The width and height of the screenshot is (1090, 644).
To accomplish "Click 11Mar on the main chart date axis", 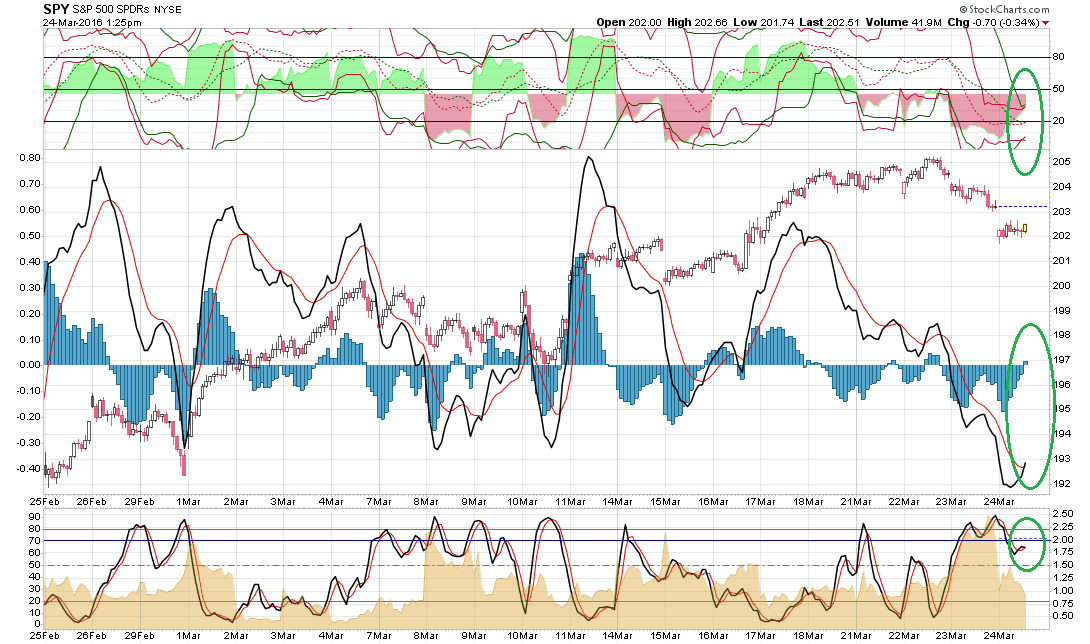I will [x=569, y=501].
